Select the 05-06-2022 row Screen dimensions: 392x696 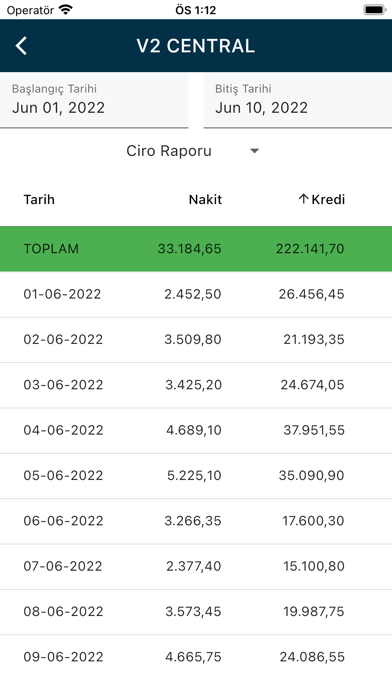[196, 475]
